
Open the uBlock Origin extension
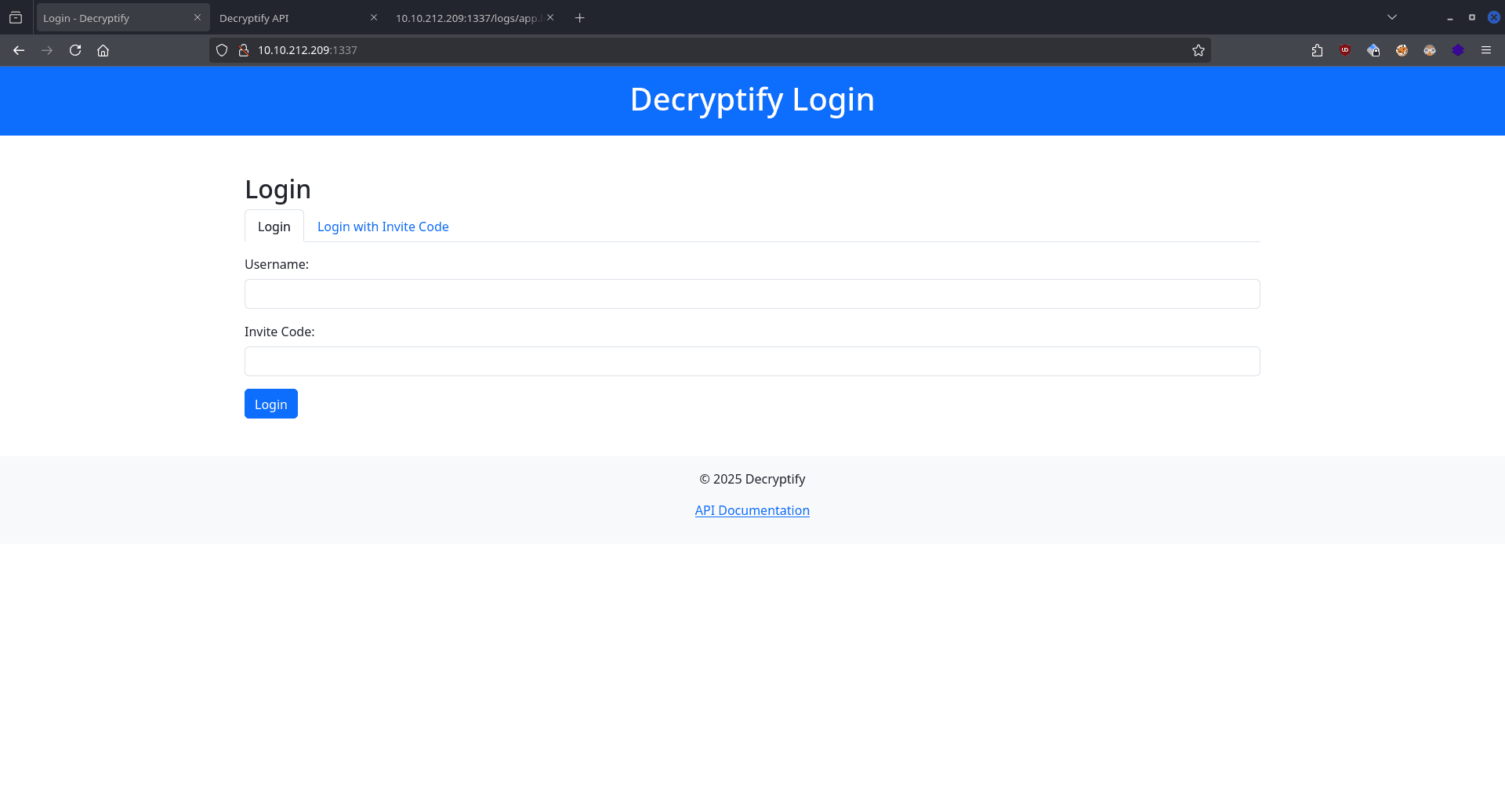(x=1345, y=50)
